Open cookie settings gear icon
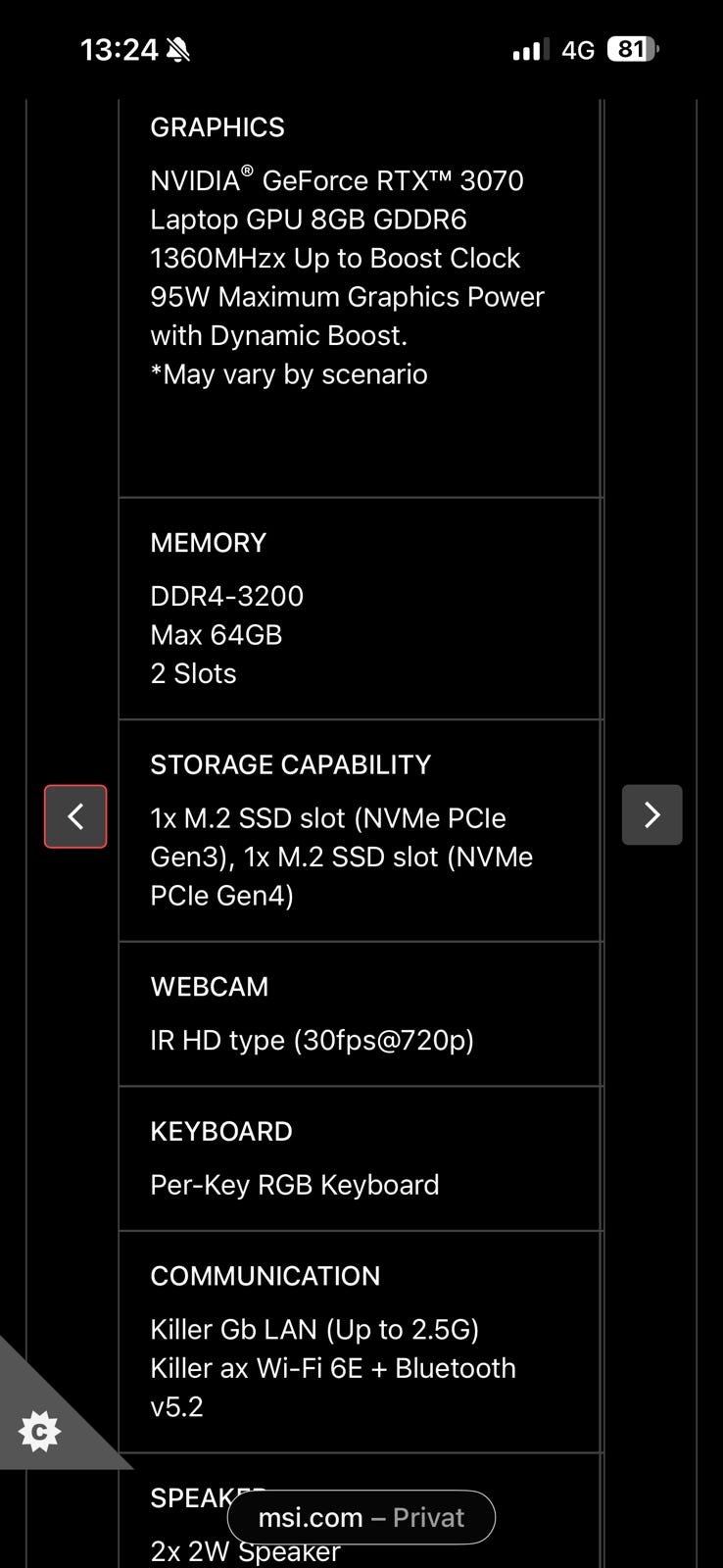The width and height of the screenshot is (723, 1568). click(40, 1432)
